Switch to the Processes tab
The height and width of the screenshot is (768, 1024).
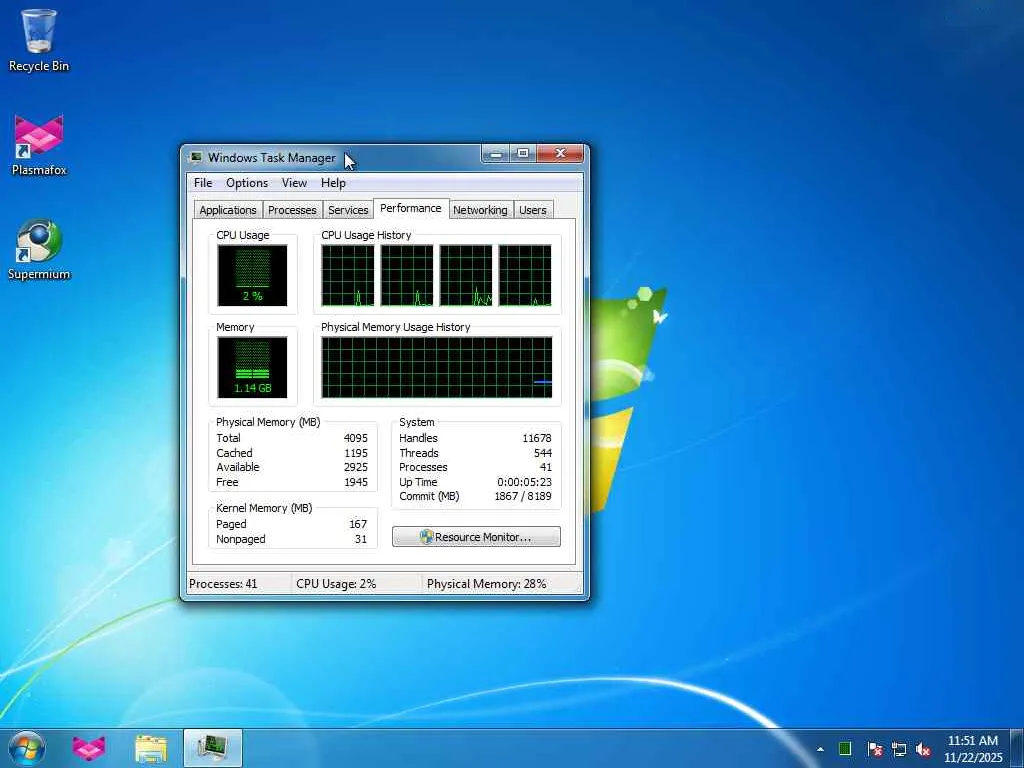point(292,210)
